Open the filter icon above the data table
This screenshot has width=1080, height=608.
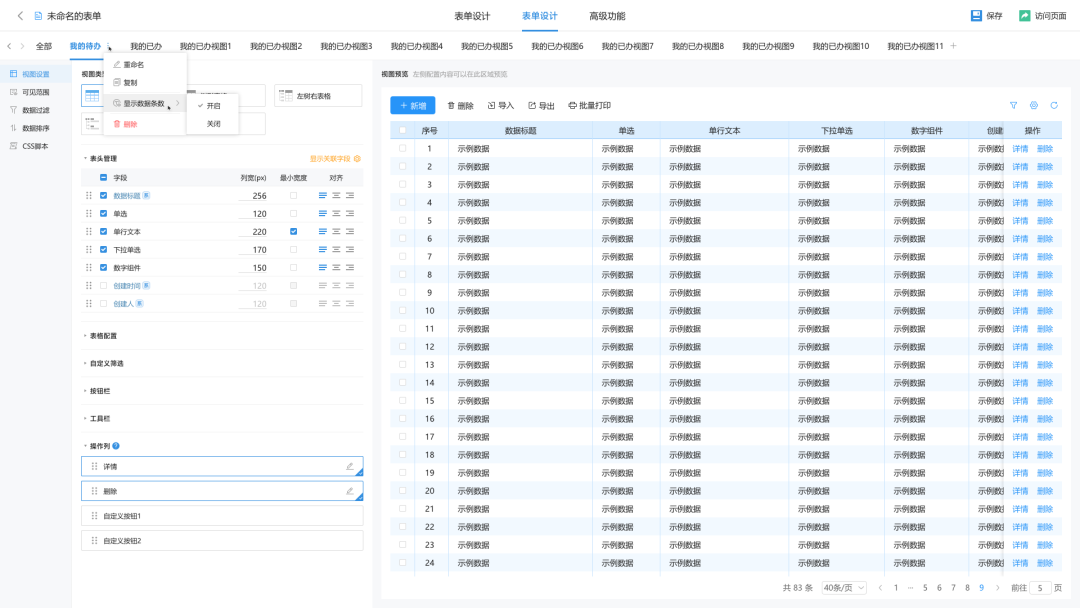click(x=1013, y=105)
